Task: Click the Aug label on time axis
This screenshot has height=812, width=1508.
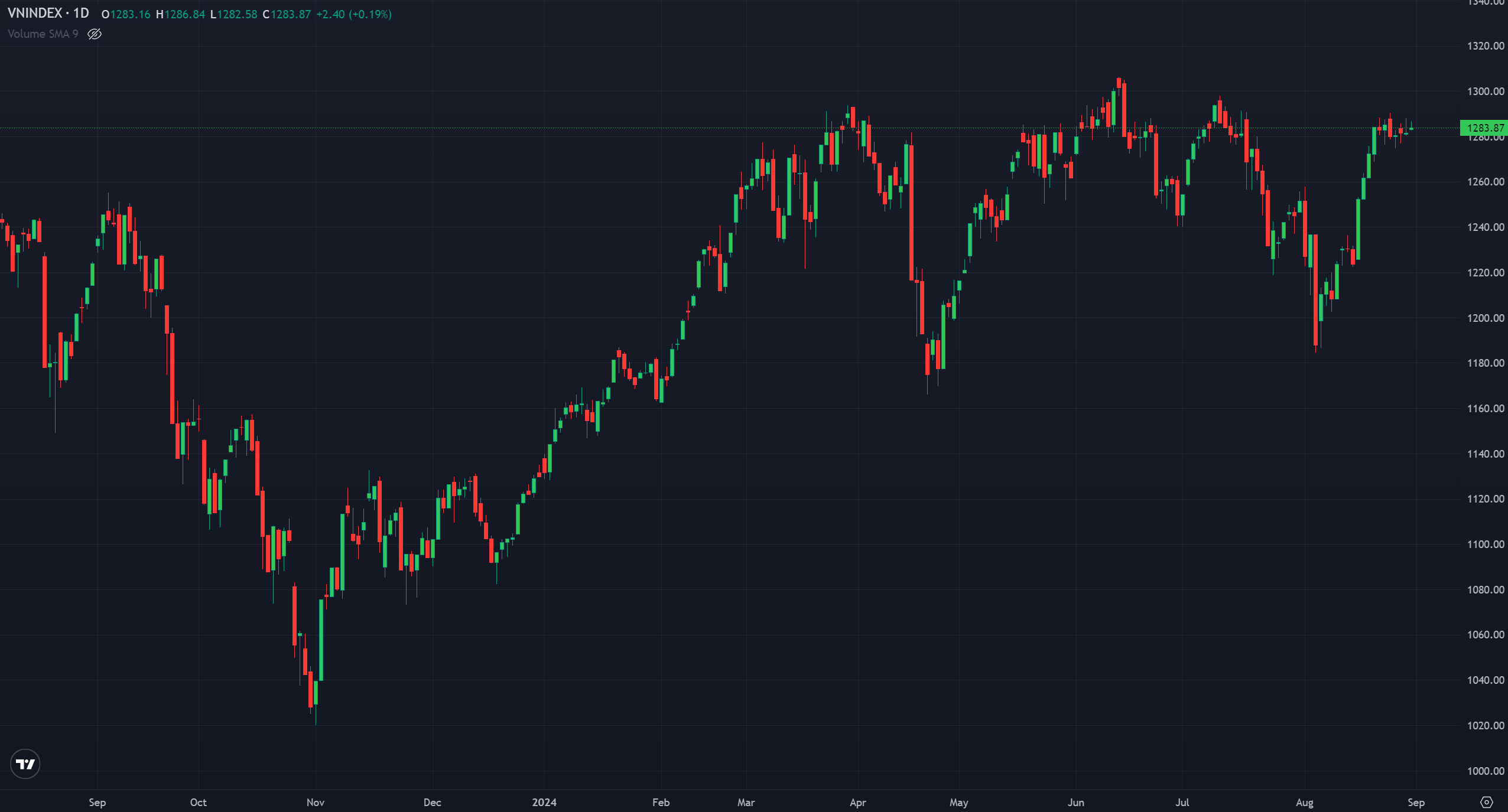Action: pyautogui.click(x=1304, y=802)
